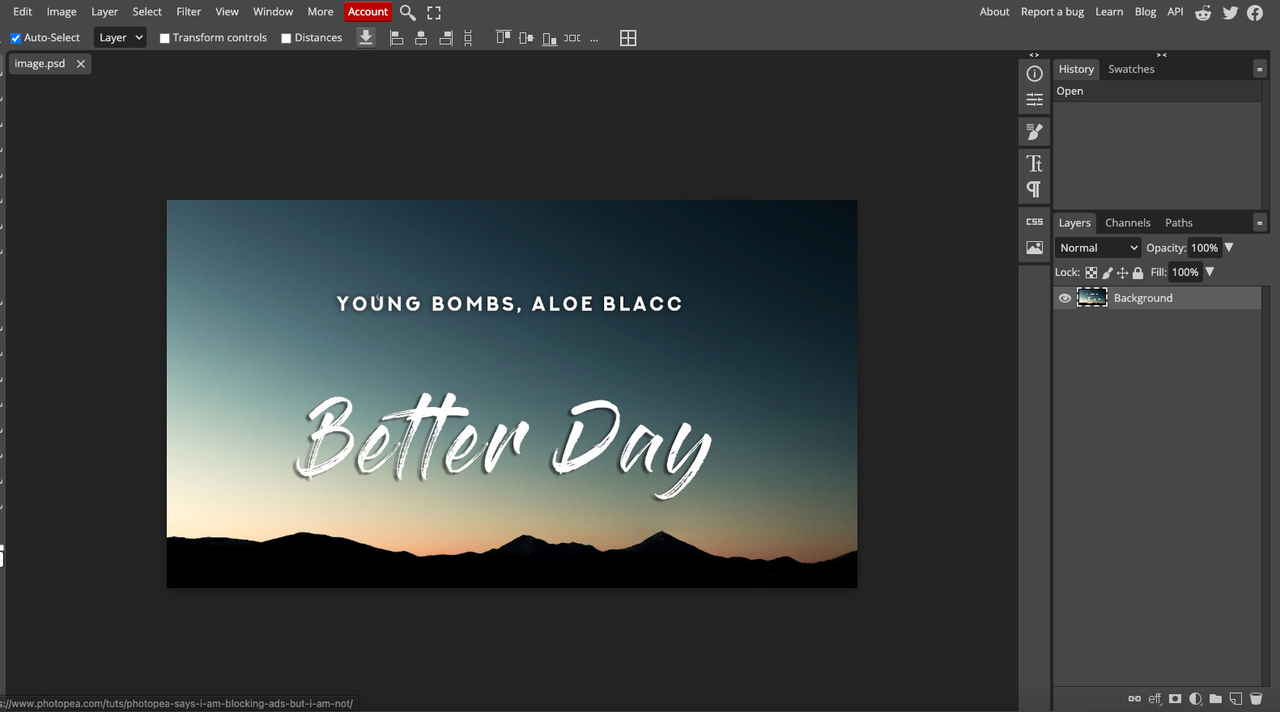This screenshot has height=712, width=1280.
Task: Open the Normal blend mode dropdown
Action: [x=1098, y=247]
